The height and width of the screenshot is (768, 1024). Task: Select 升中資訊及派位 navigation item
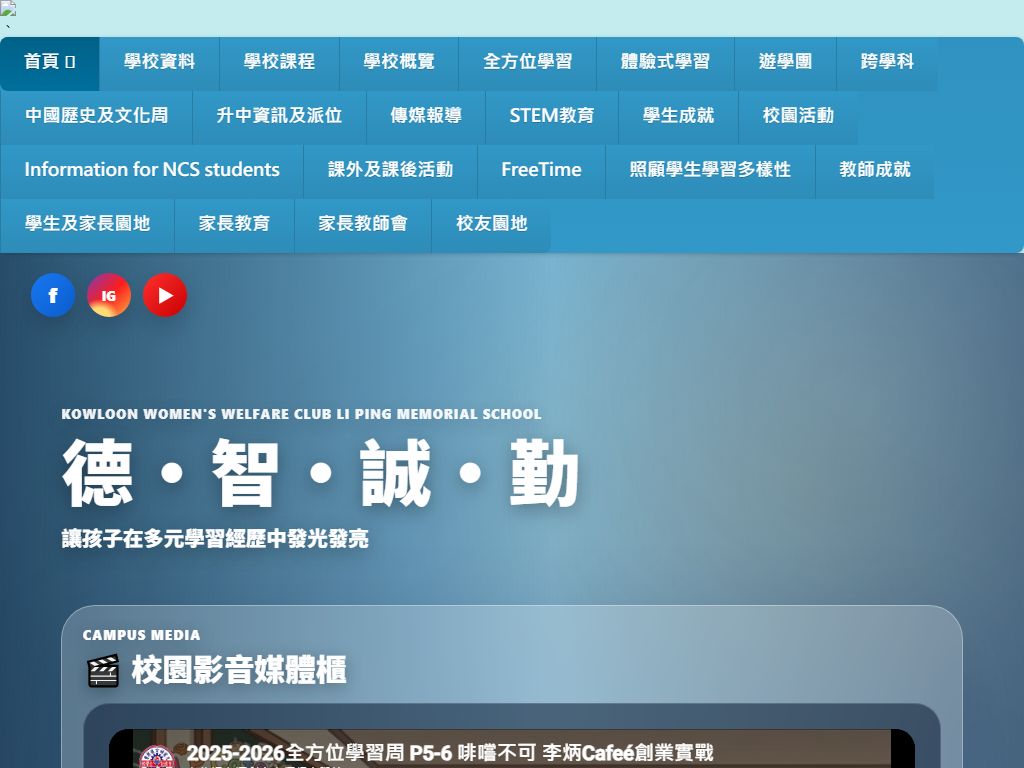(280, 118)
